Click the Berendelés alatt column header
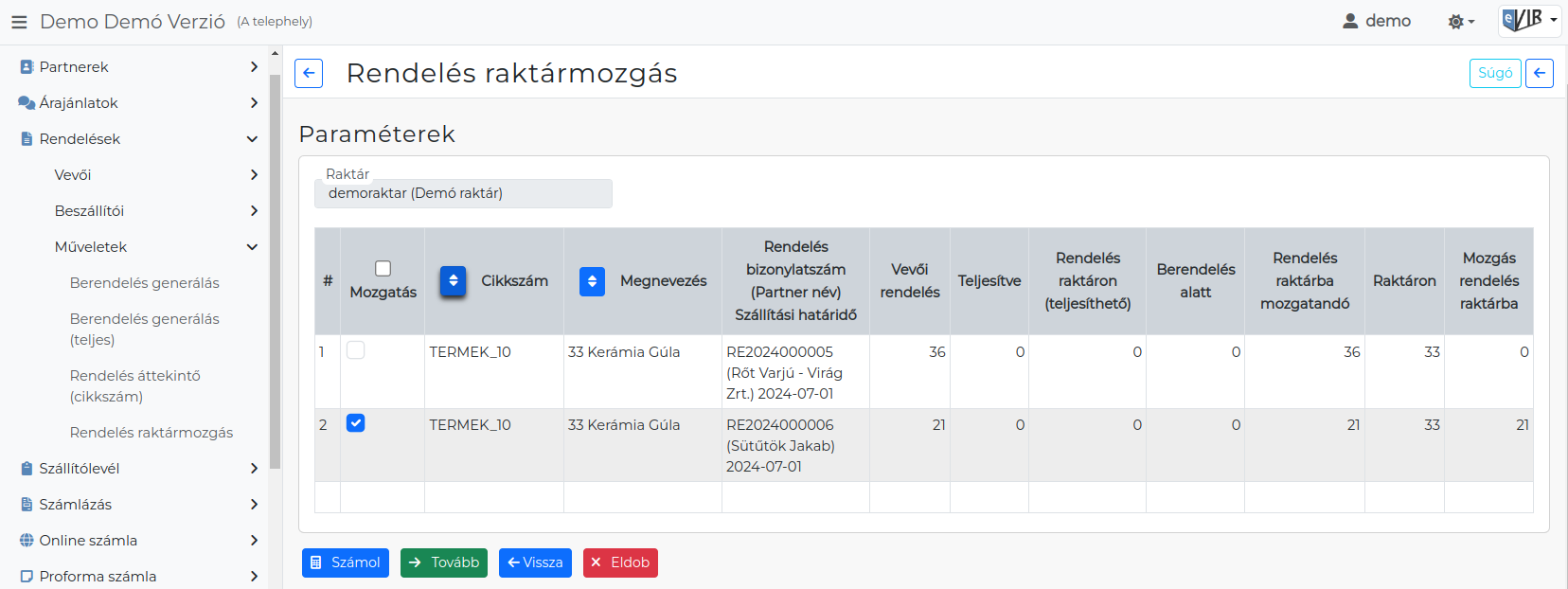 (1196, 281)
